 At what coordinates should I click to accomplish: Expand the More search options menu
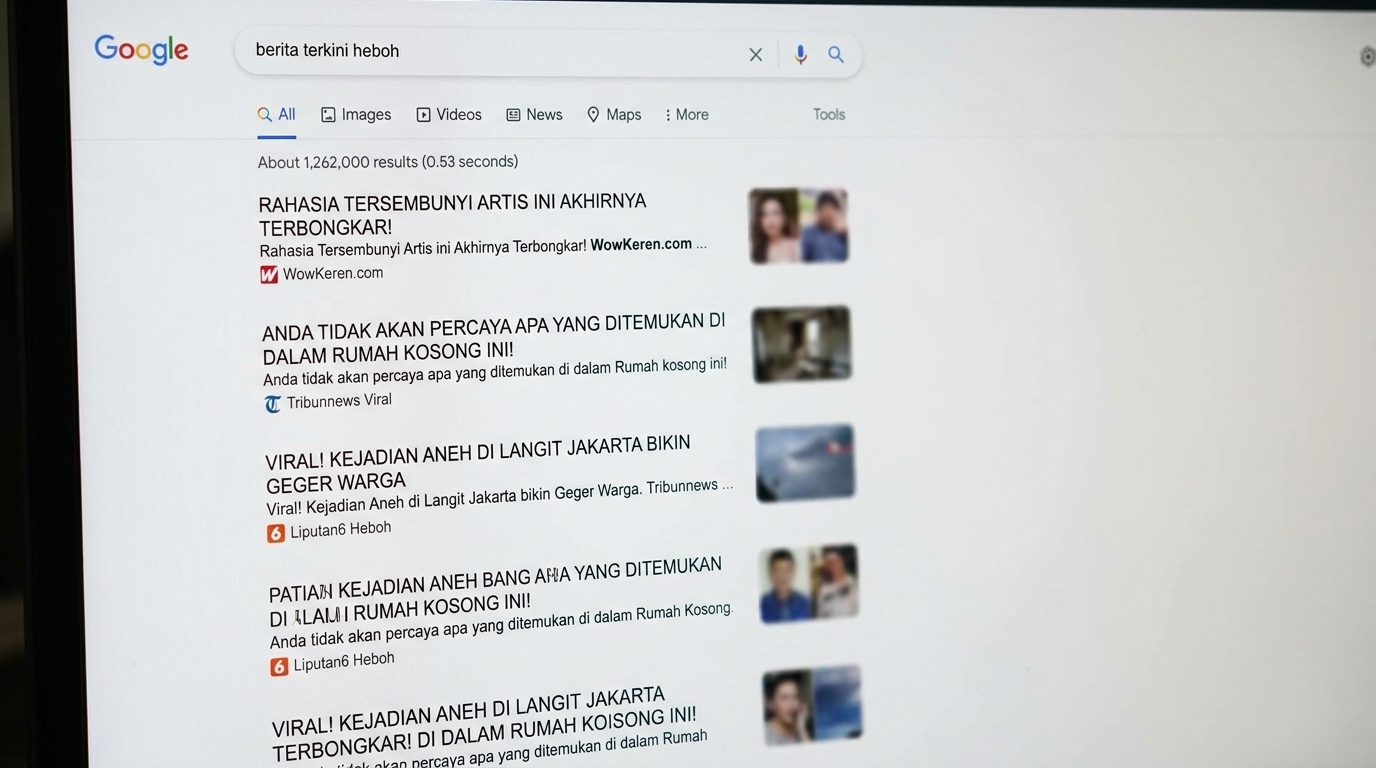click(x=687, y=115)
